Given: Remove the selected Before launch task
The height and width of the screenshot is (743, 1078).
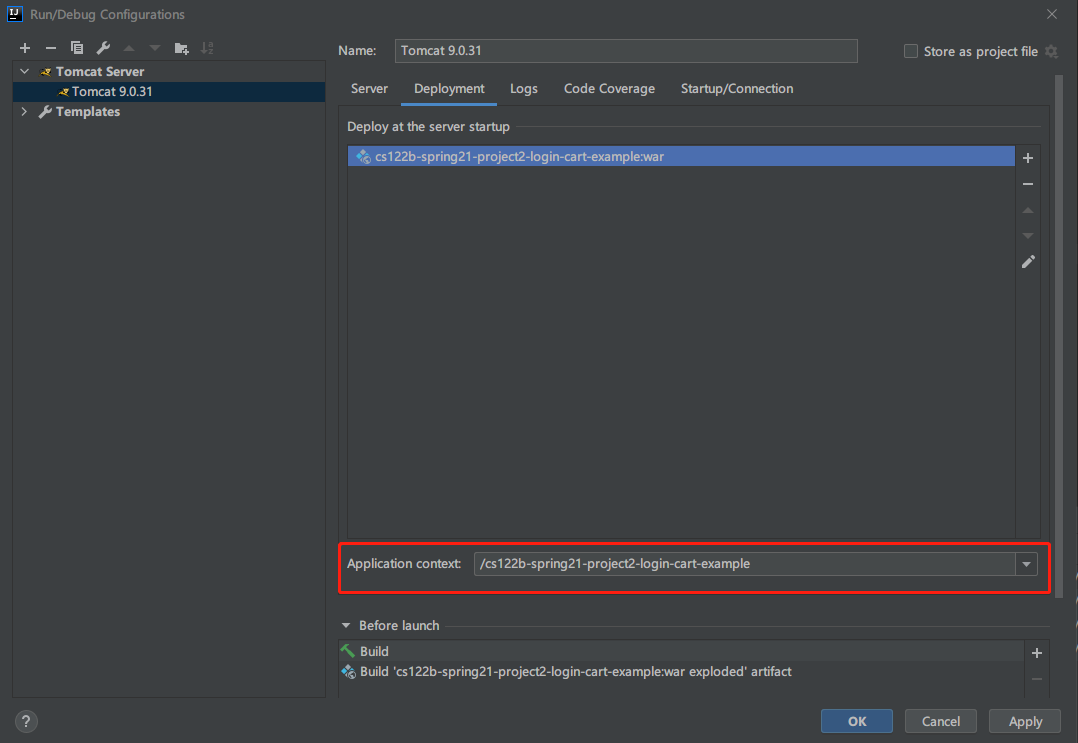Looking at the screenshot, I should tap(1037, 679).
